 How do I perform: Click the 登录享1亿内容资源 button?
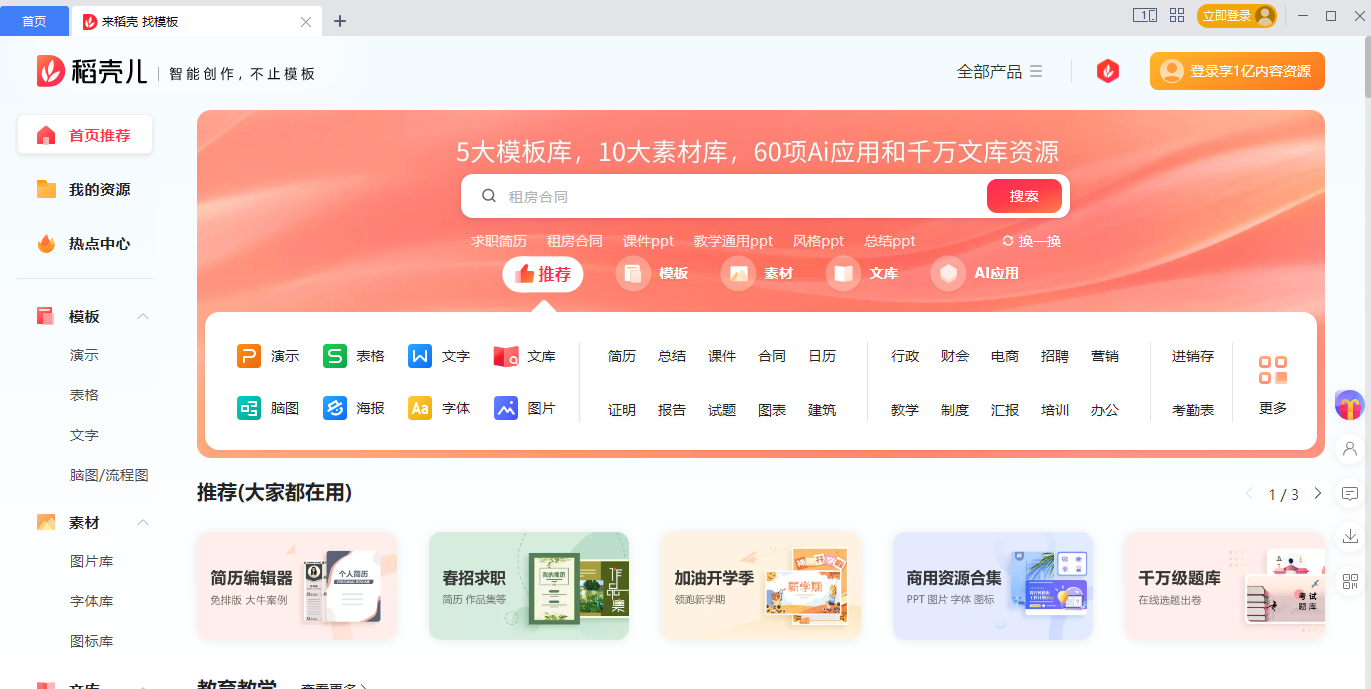(1237, 71)
